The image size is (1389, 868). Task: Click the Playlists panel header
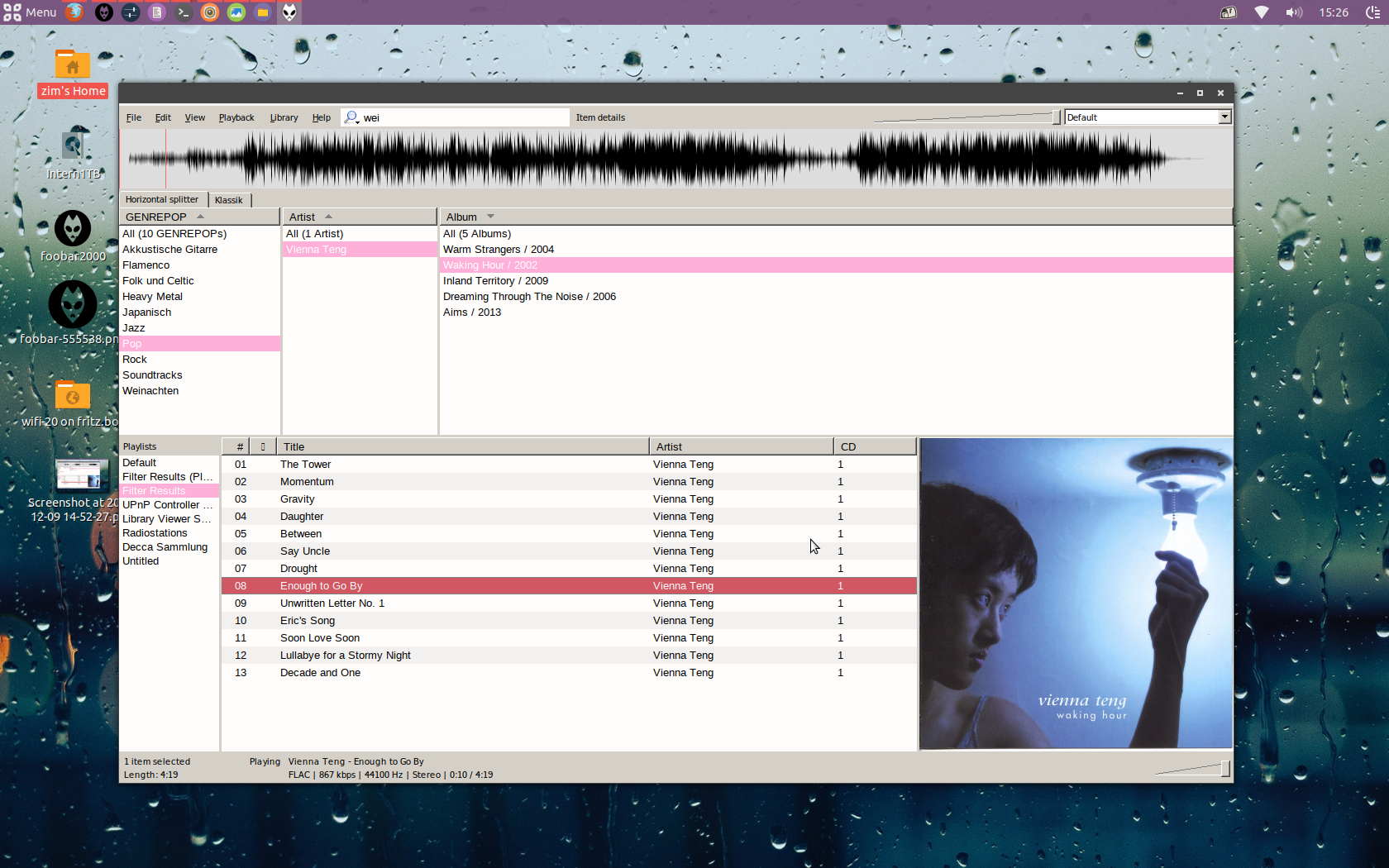pyautogui.click(x=169, y=446)
